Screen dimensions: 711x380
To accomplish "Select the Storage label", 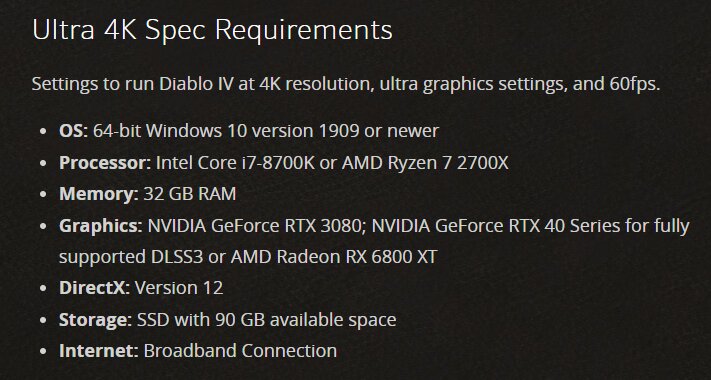I will tap(95, 320).
